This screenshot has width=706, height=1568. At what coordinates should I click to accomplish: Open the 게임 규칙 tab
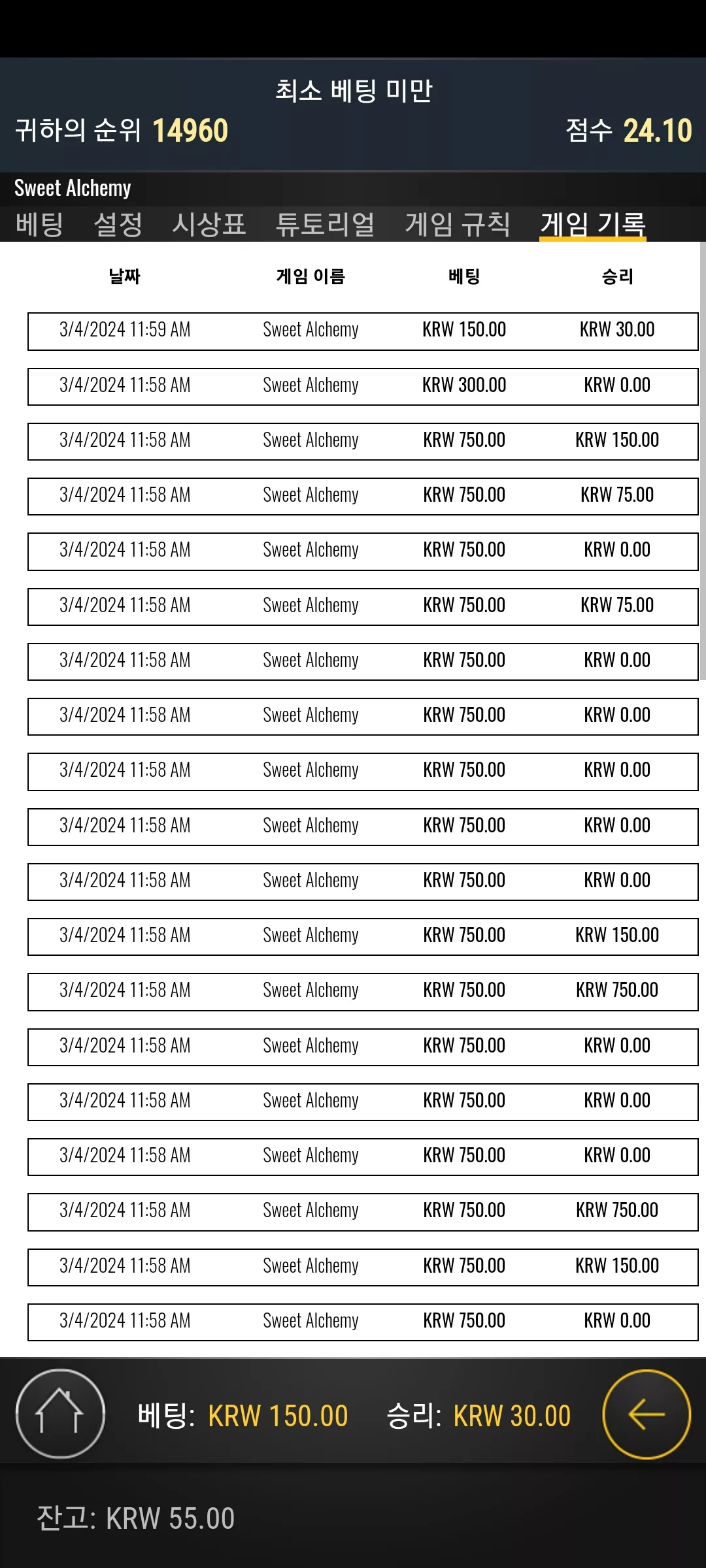click(x=458, y=224)
